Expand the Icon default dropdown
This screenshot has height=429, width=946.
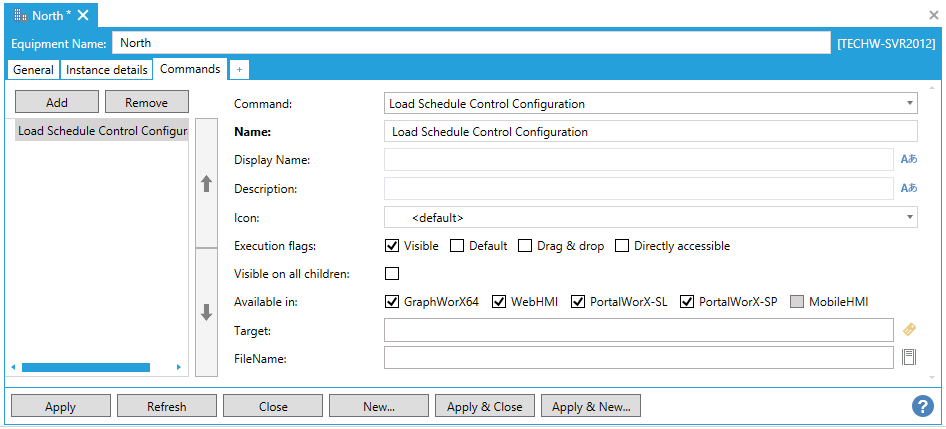pyautogui.click(x=909, y=216)
